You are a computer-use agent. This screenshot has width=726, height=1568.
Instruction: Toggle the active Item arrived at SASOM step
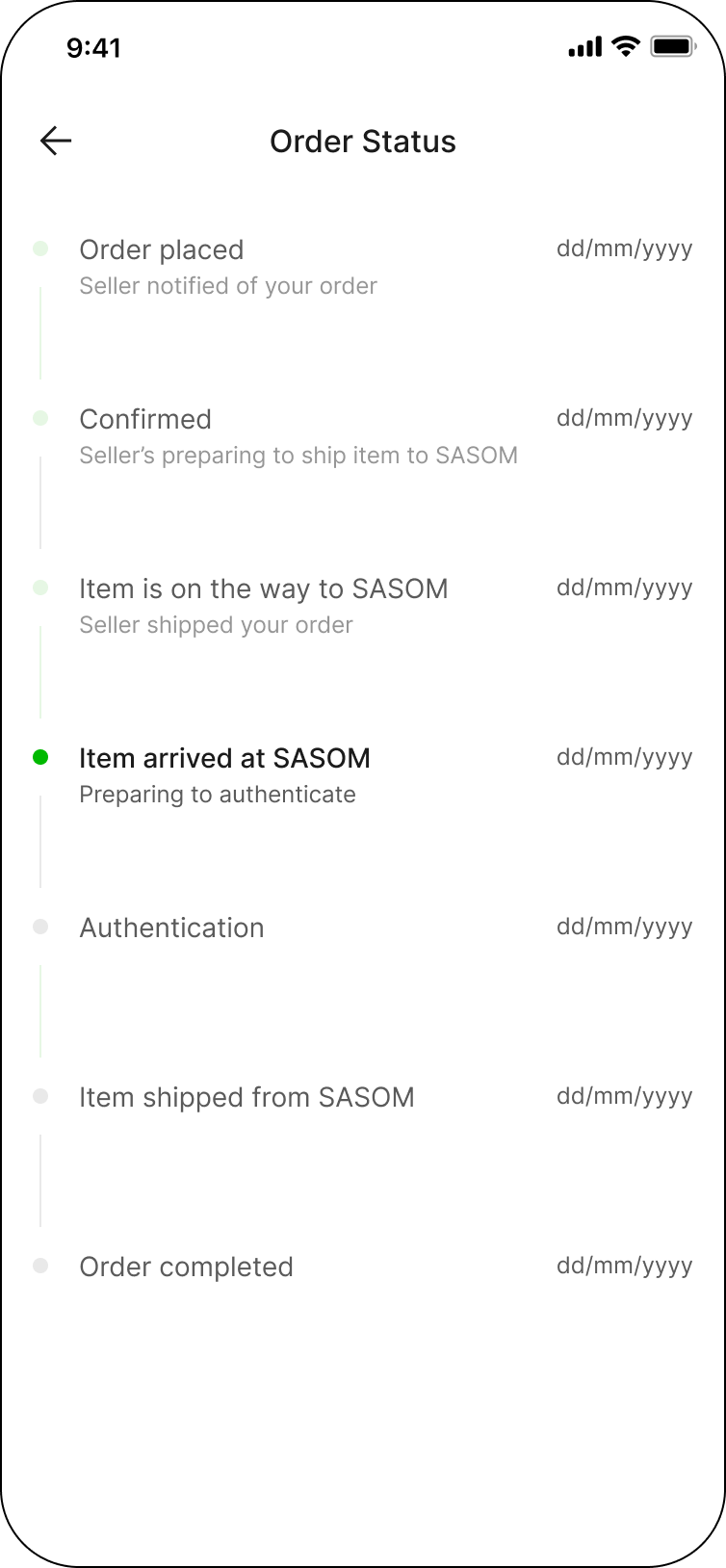(x=225, y=758)
